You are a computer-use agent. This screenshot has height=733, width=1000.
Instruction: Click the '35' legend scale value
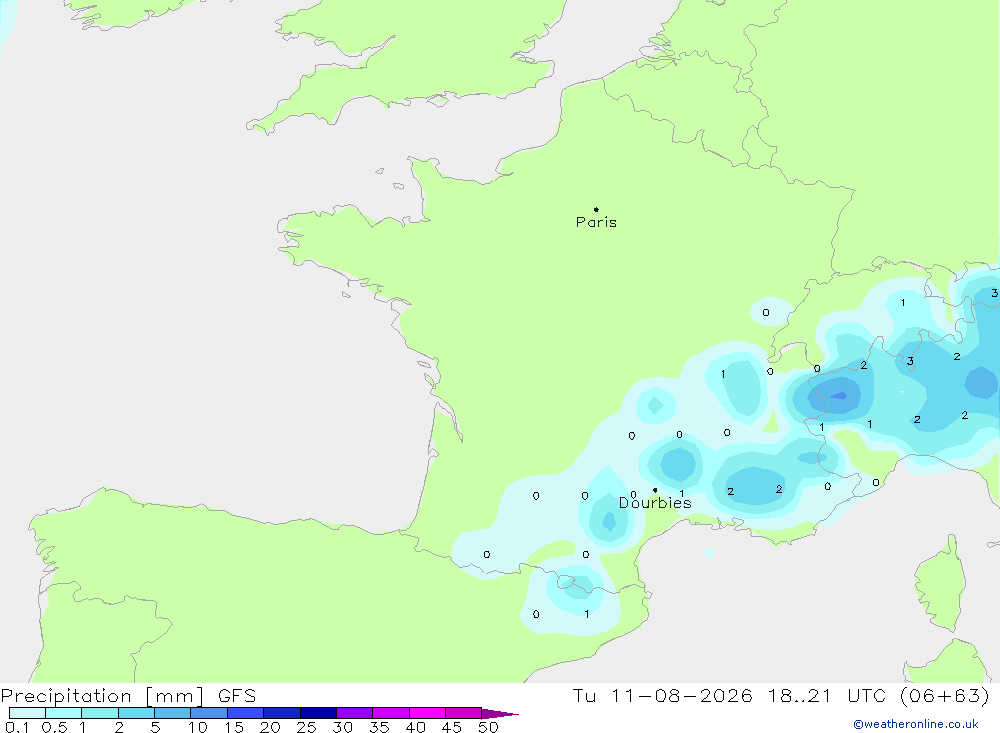379,727
